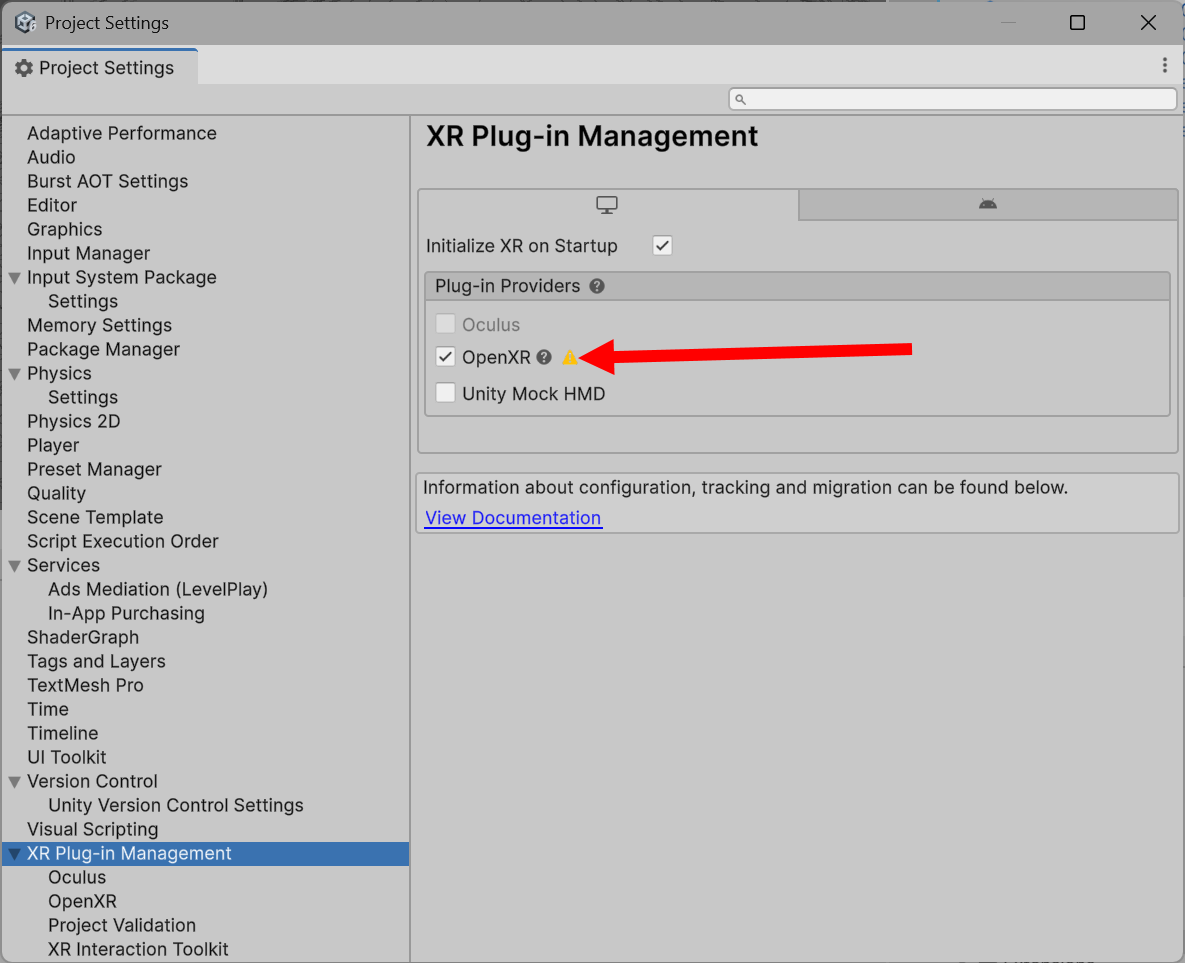Focus the settings search field
Screen dimensions: 1185x963
click(x=952, y=99)
